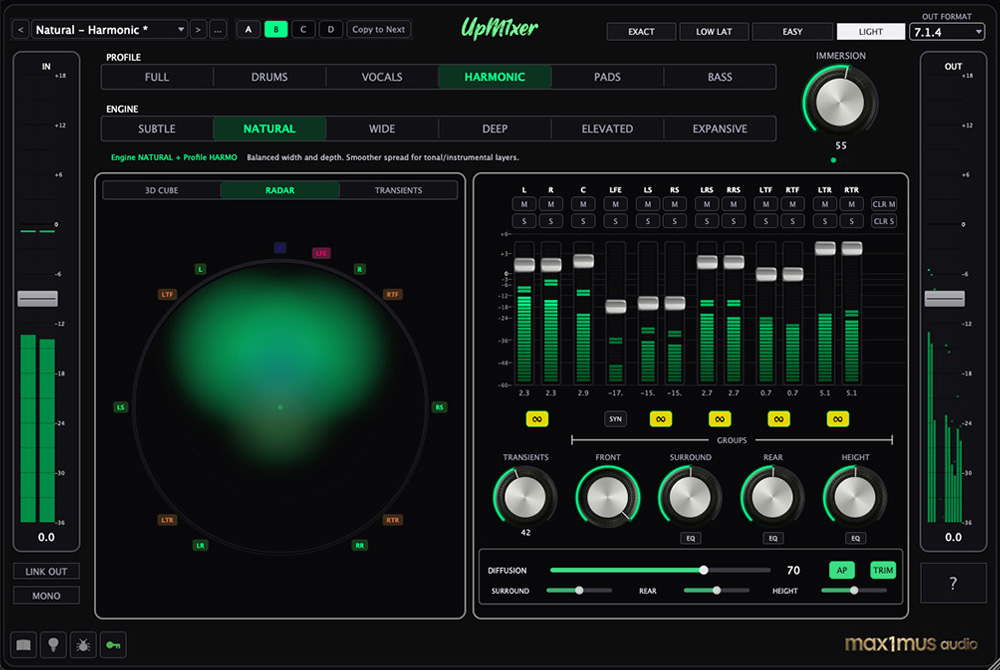Screen dimensions: 1000x670
Task: Mute the LFE channel
Action: (615, 204)
